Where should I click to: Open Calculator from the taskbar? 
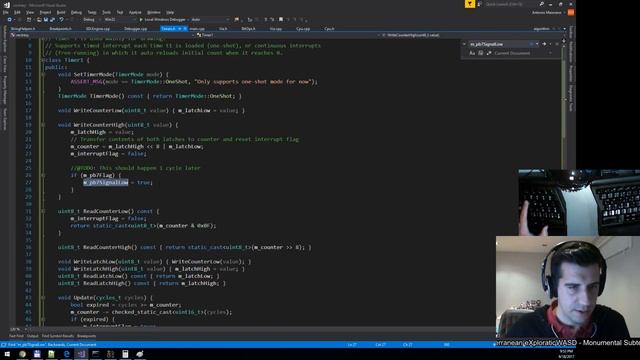pos(125,354)
